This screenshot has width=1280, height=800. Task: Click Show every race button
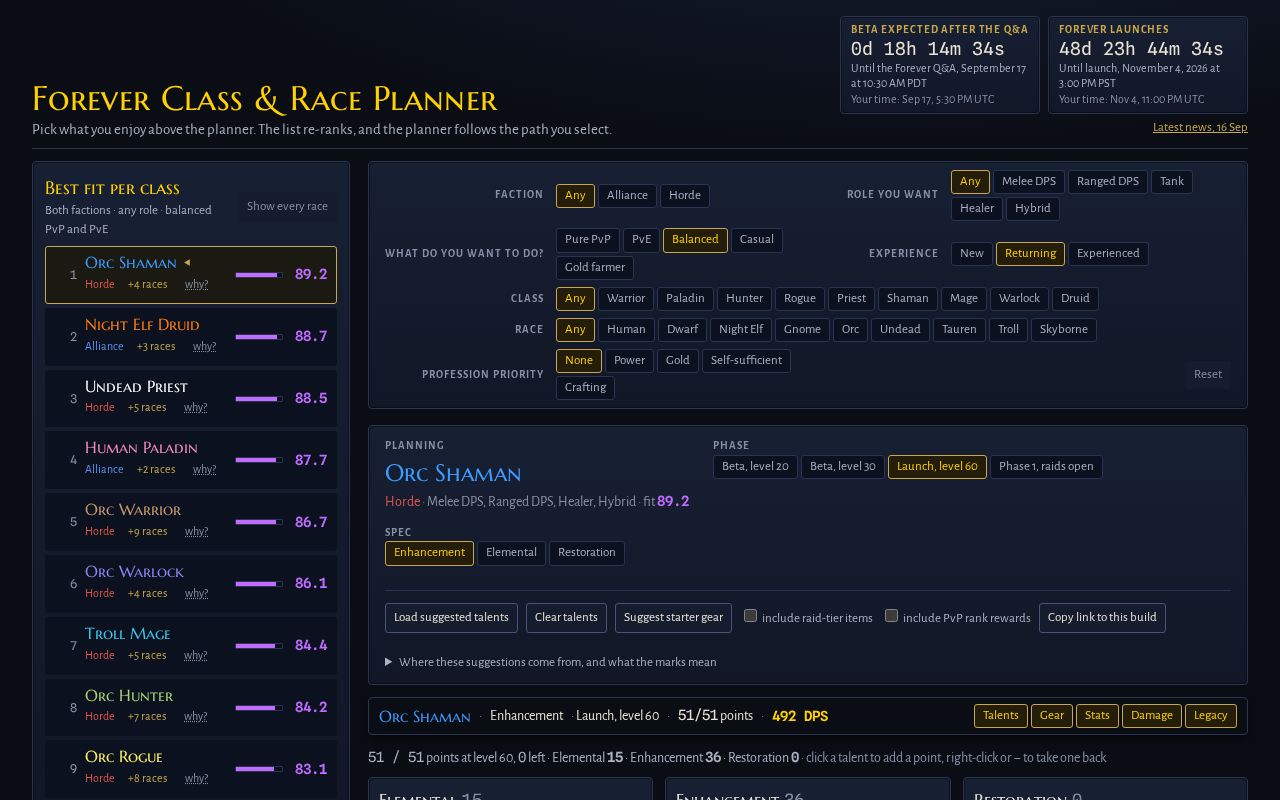coord(287,207)
